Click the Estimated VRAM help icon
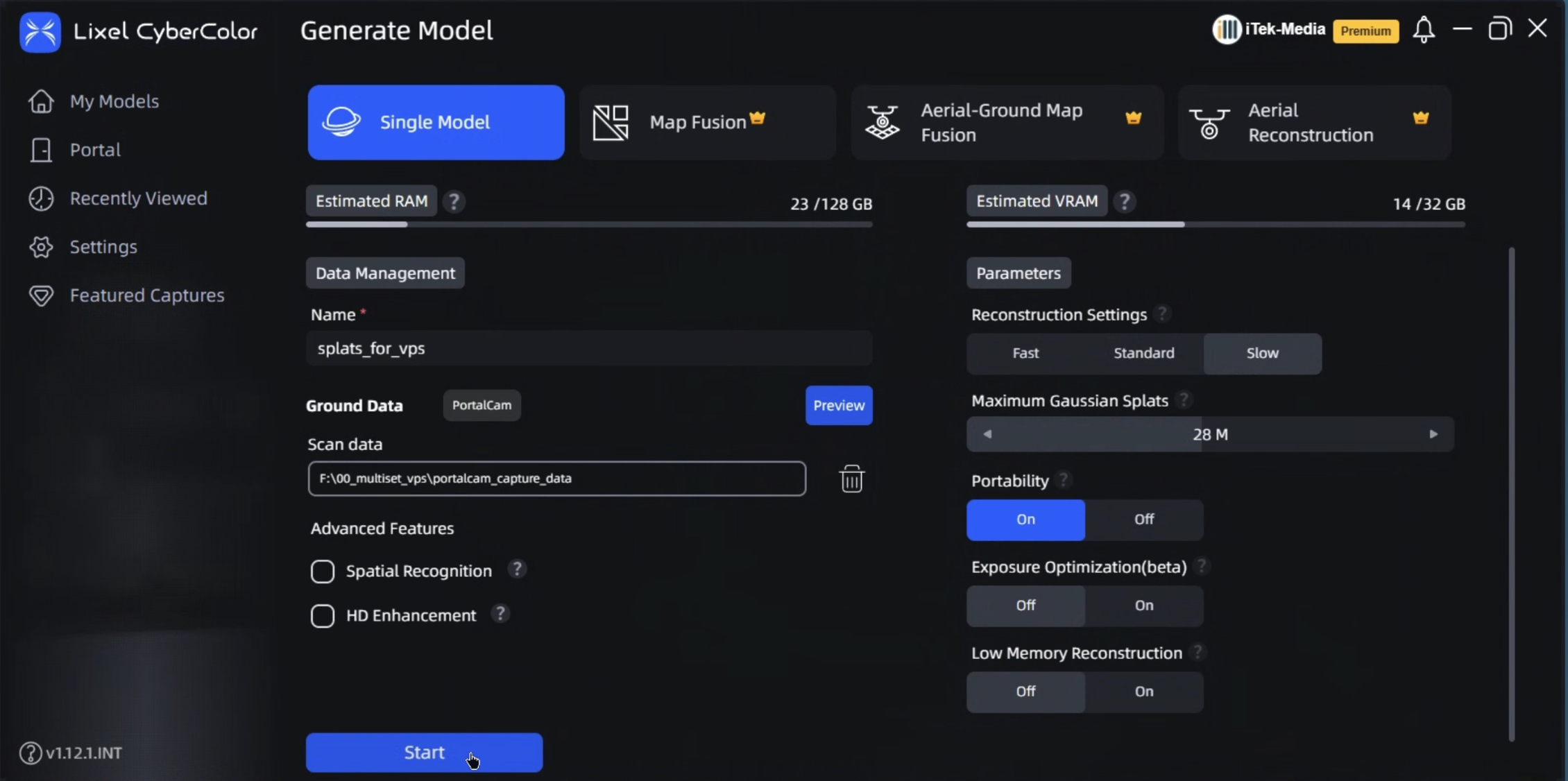Screen dimensions: 1568x781 click(1124, 202)
